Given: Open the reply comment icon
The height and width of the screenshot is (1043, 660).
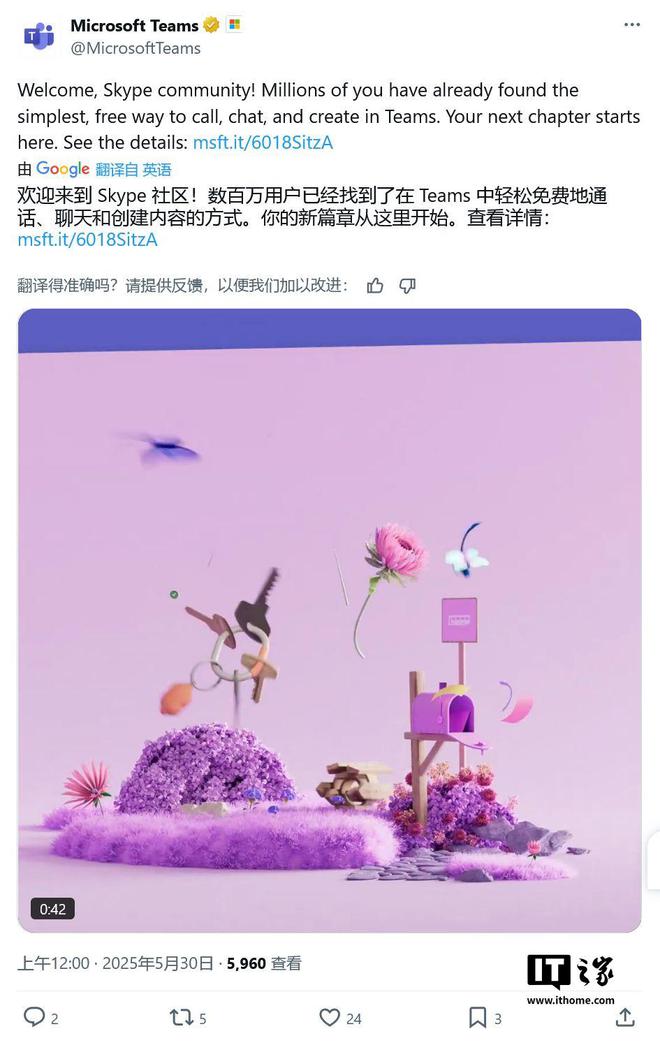Looking at the screenshot, I should pyautogui.click(x=34, y=1016).
